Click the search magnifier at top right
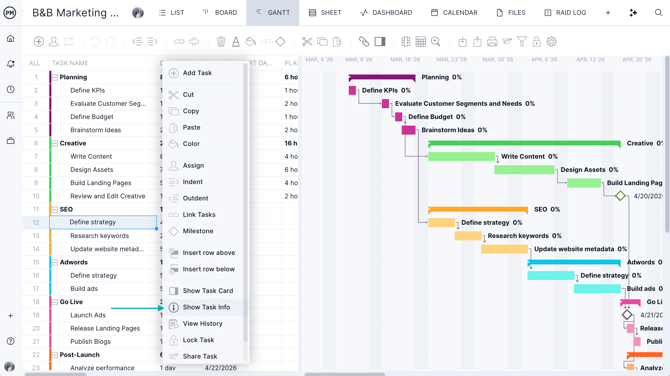This screenshot has width=670, height=376. (x=658, y=12)
